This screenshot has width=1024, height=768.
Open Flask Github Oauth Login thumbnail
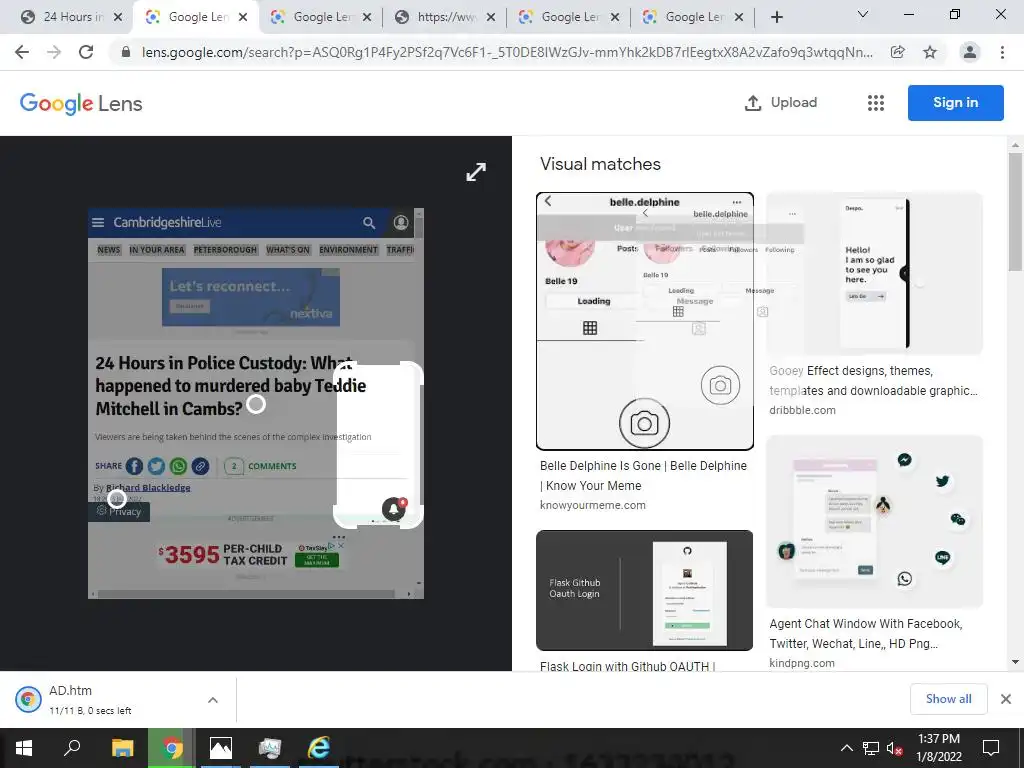coord(645,590)
